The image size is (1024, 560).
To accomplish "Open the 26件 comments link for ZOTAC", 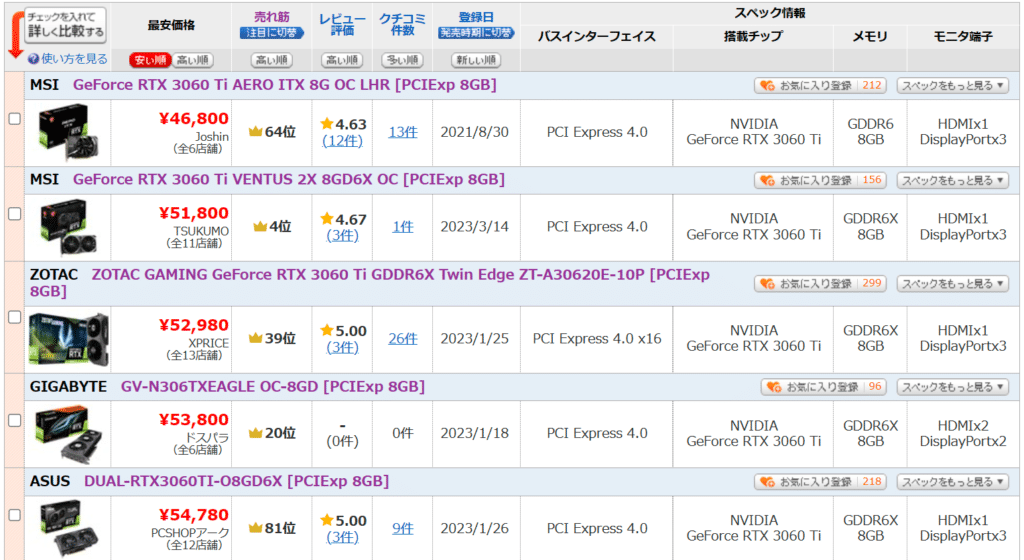I will tap(403, 338).
